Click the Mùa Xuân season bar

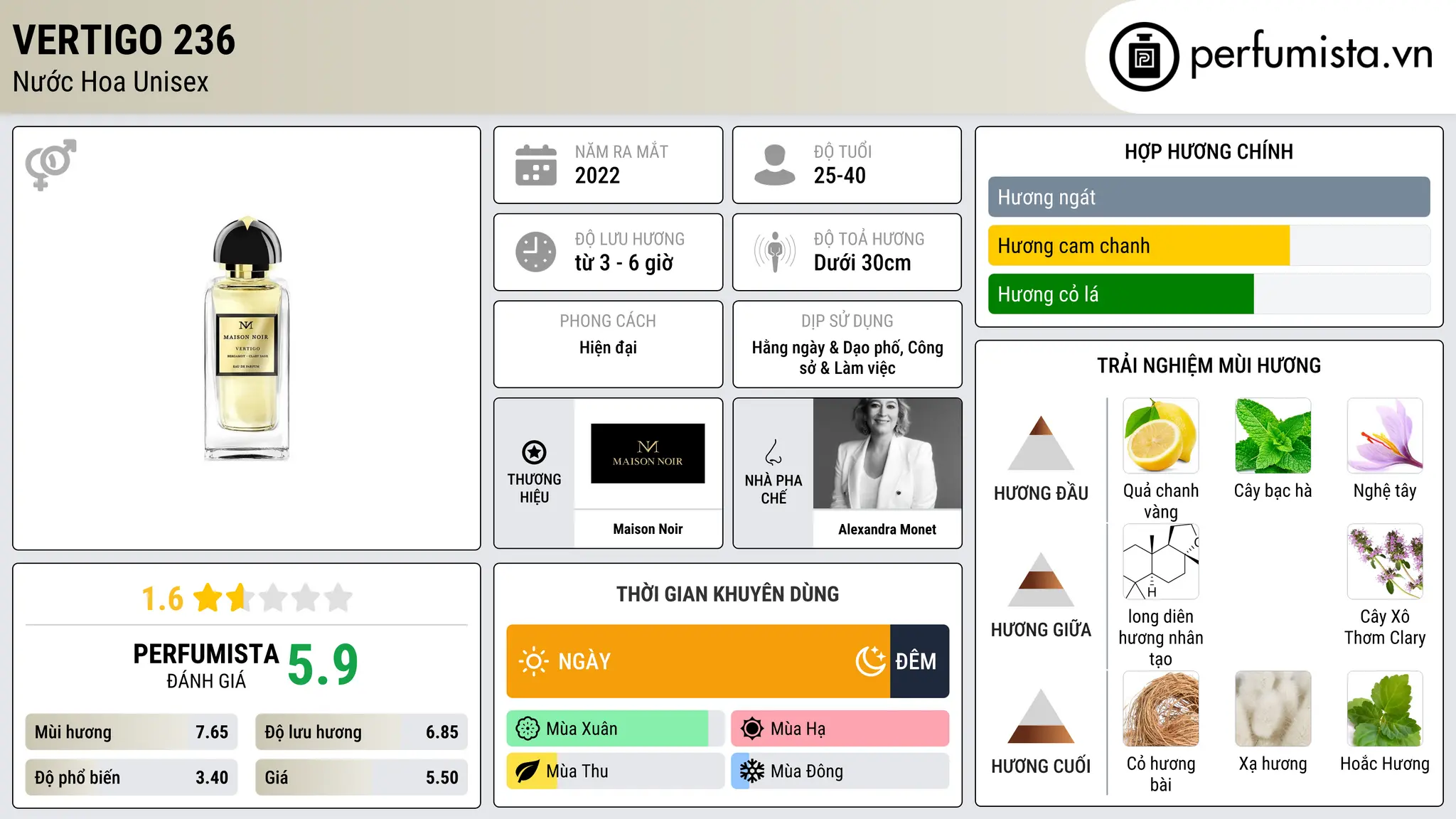(616, 729)
